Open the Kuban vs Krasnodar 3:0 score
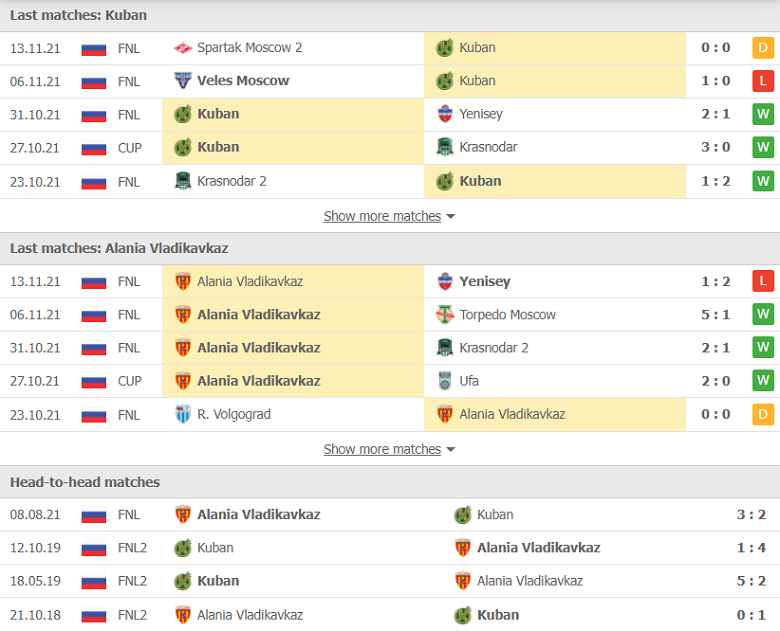This screenshot has width=780, height=631. click(x=715, y=147)
